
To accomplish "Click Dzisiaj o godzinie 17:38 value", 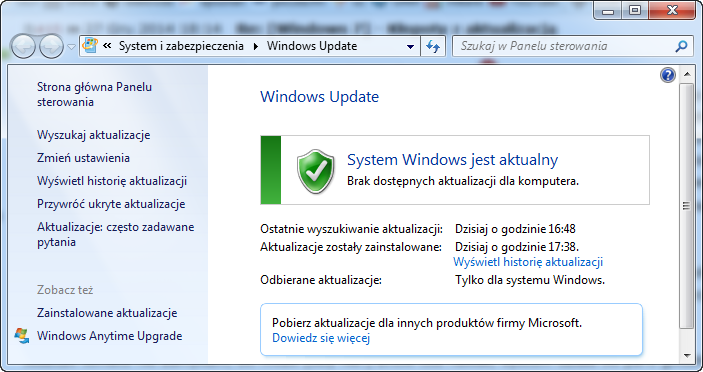I will pos(517,247).
